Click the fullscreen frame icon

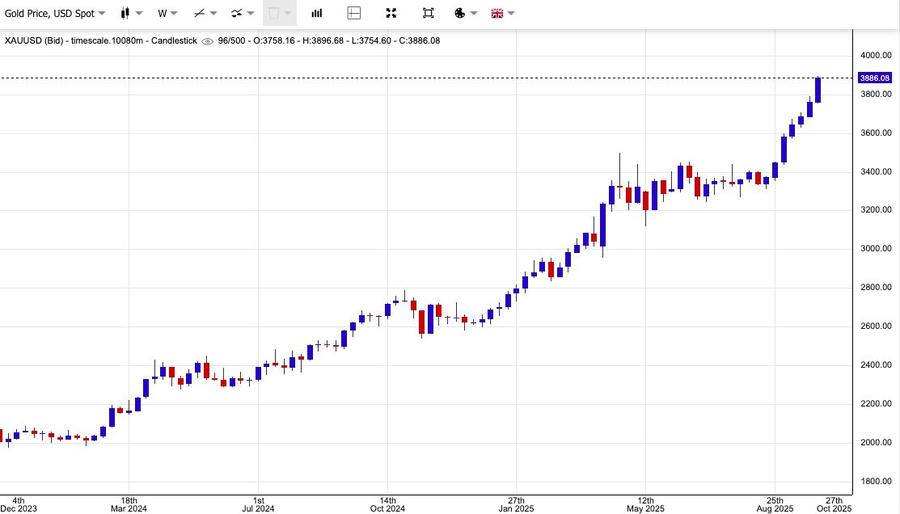tap(428, 14)
